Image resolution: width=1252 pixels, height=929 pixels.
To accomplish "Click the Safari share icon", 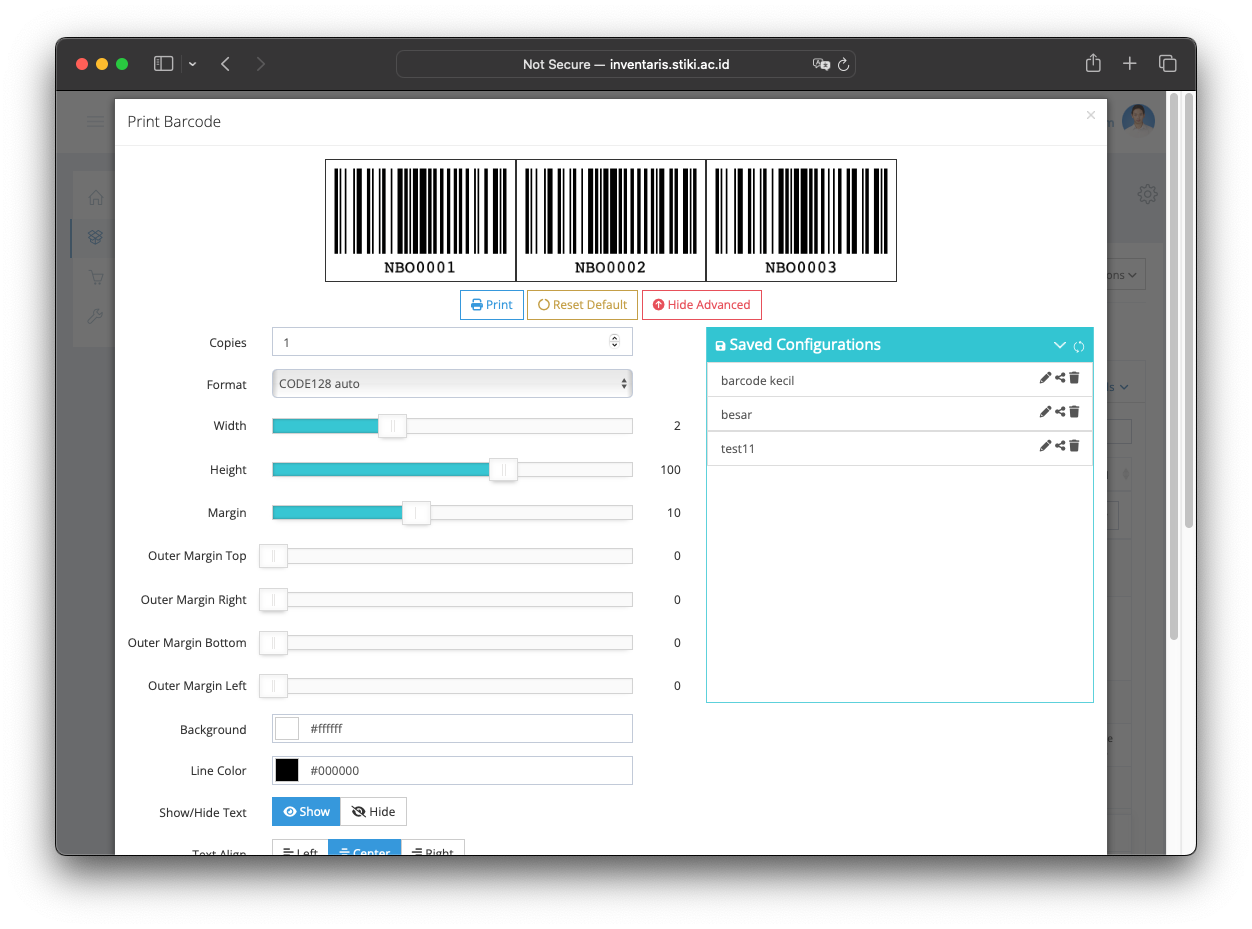I will [x=1093, y=64].
